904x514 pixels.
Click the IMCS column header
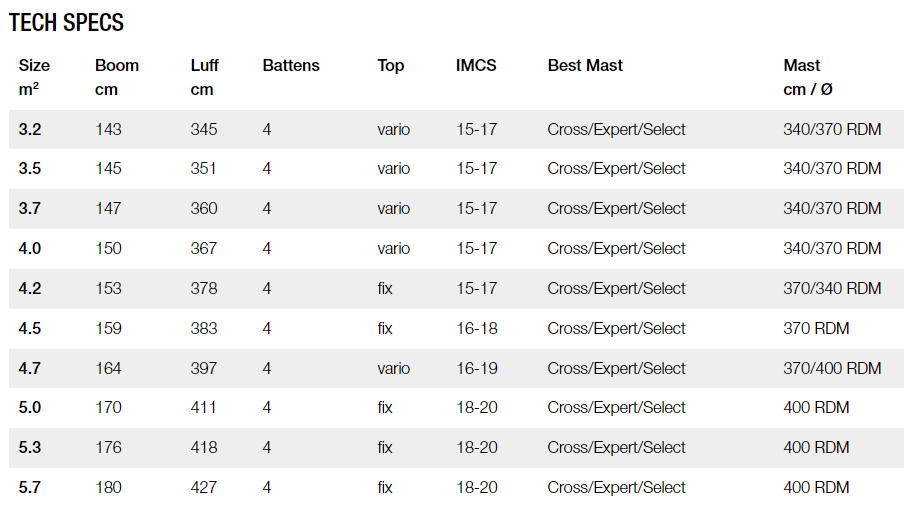[x=476, y=66]
